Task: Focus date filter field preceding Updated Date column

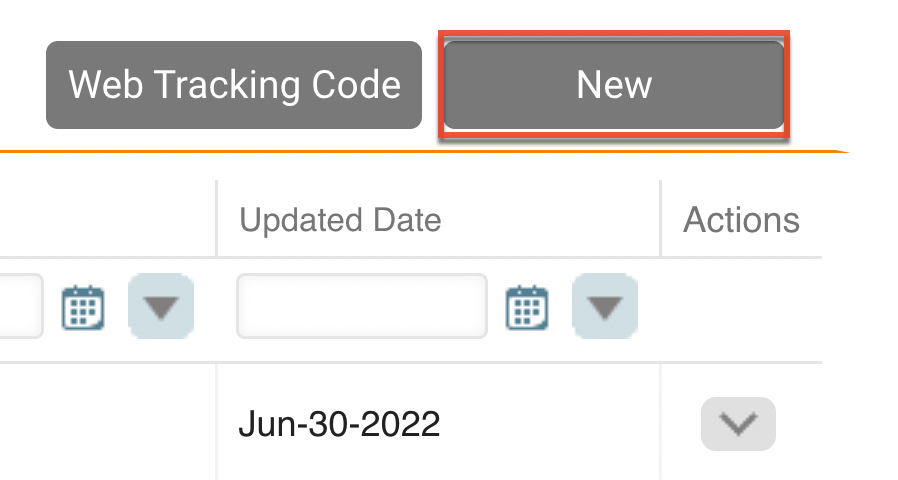Action: [20, 306]
